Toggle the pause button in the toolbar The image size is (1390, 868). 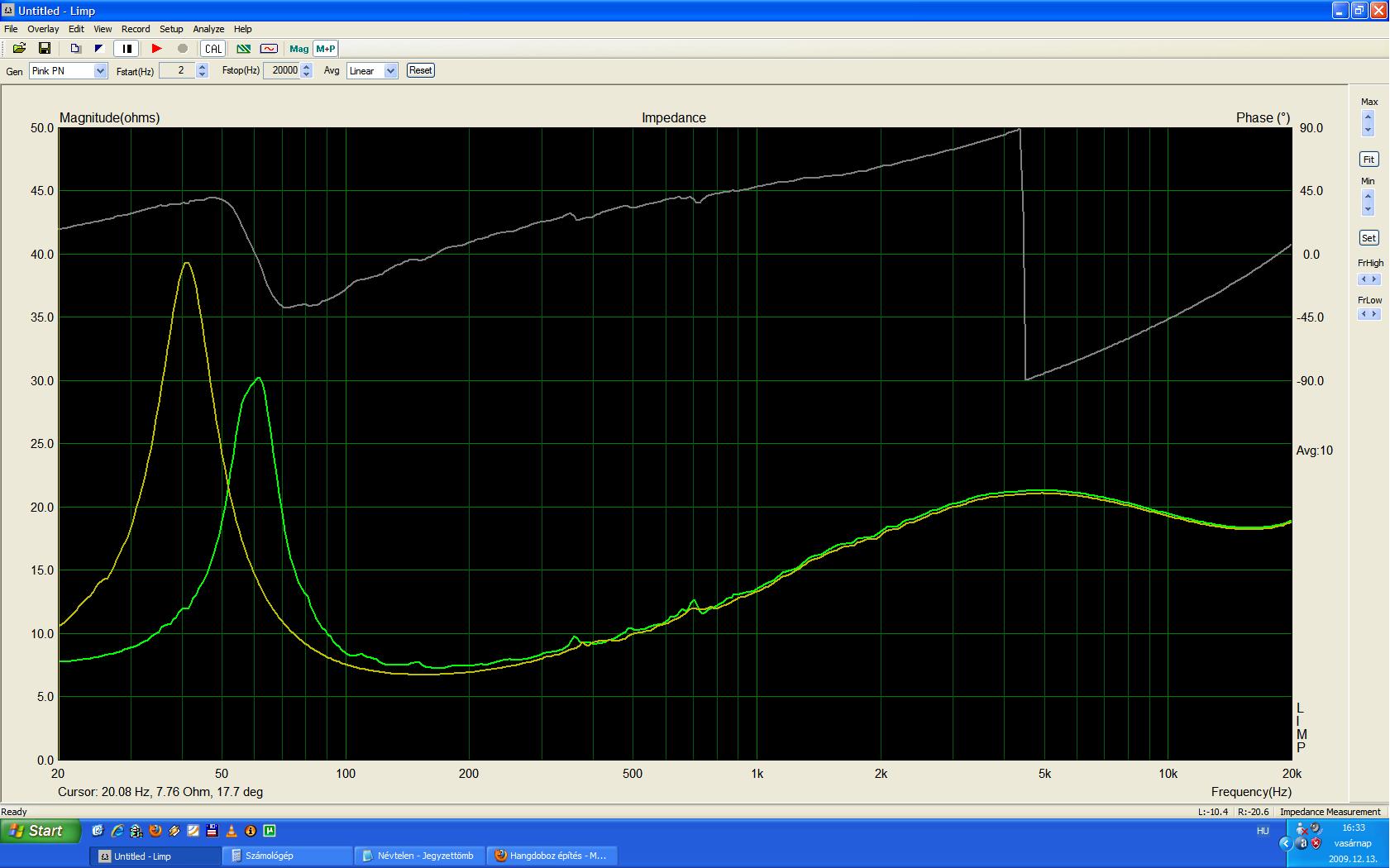pyautogui.click(x=127, y=49)
